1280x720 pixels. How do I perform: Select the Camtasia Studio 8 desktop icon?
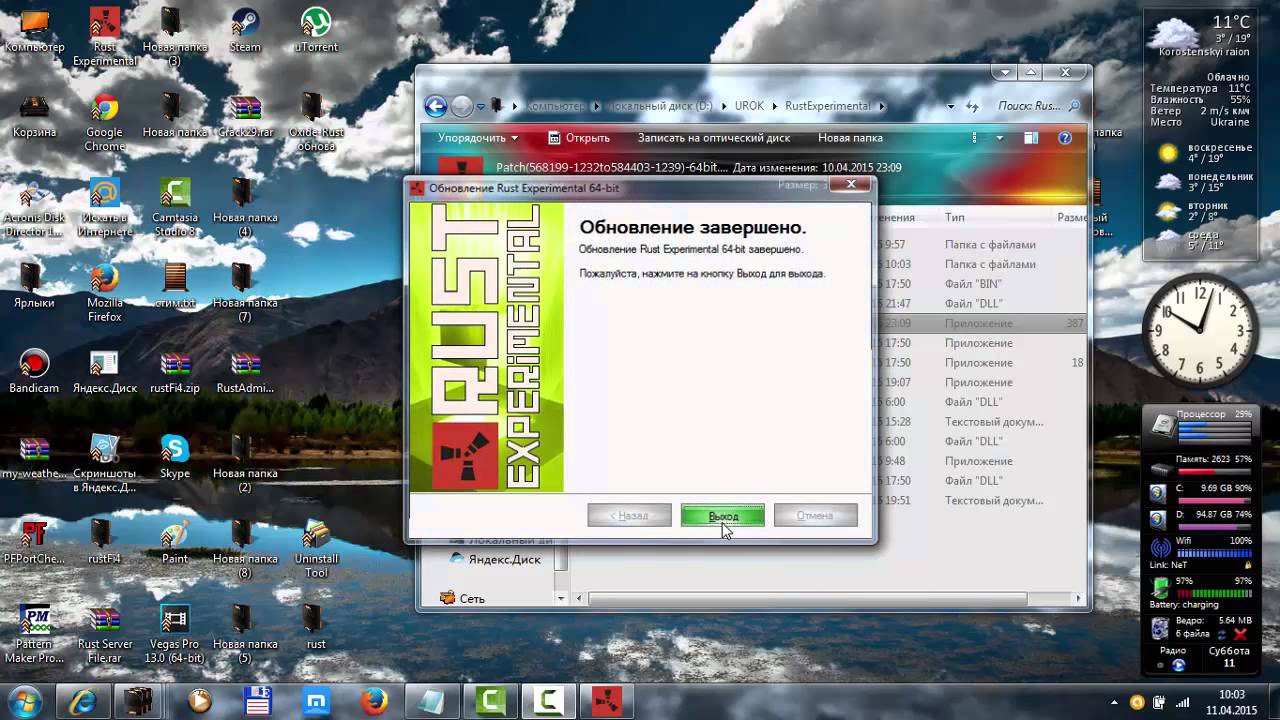pyautogui.click(x=175, y=209)
